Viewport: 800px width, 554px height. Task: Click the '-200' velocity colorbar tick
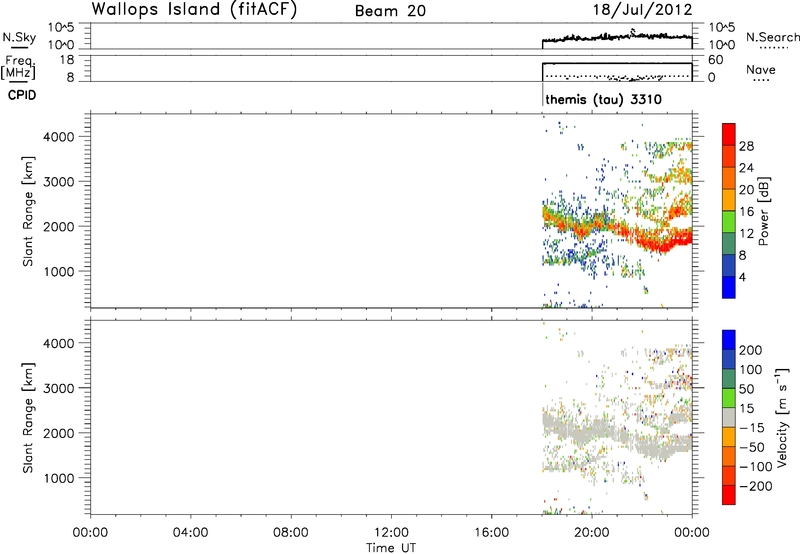[x=756, y=486]
